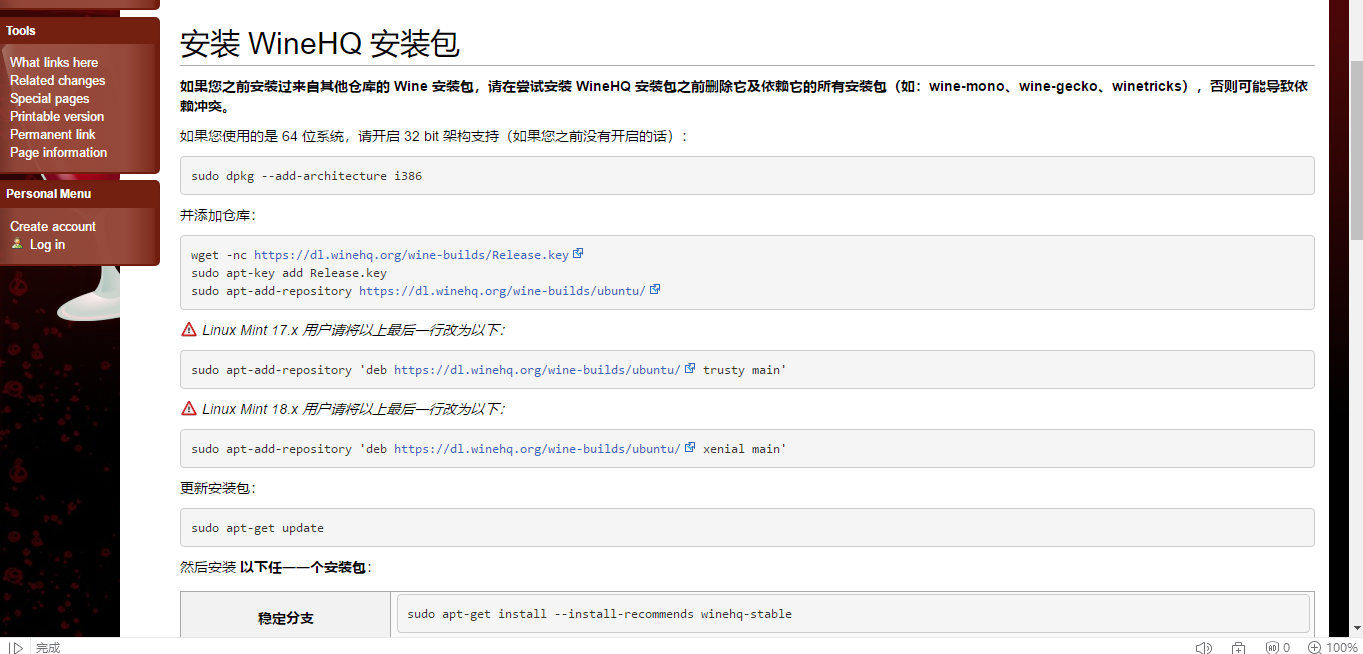The image size is (1363, 654).
Task: Click external link icon after apt-add-repository ubuntu URL
Action: point(655,290)
